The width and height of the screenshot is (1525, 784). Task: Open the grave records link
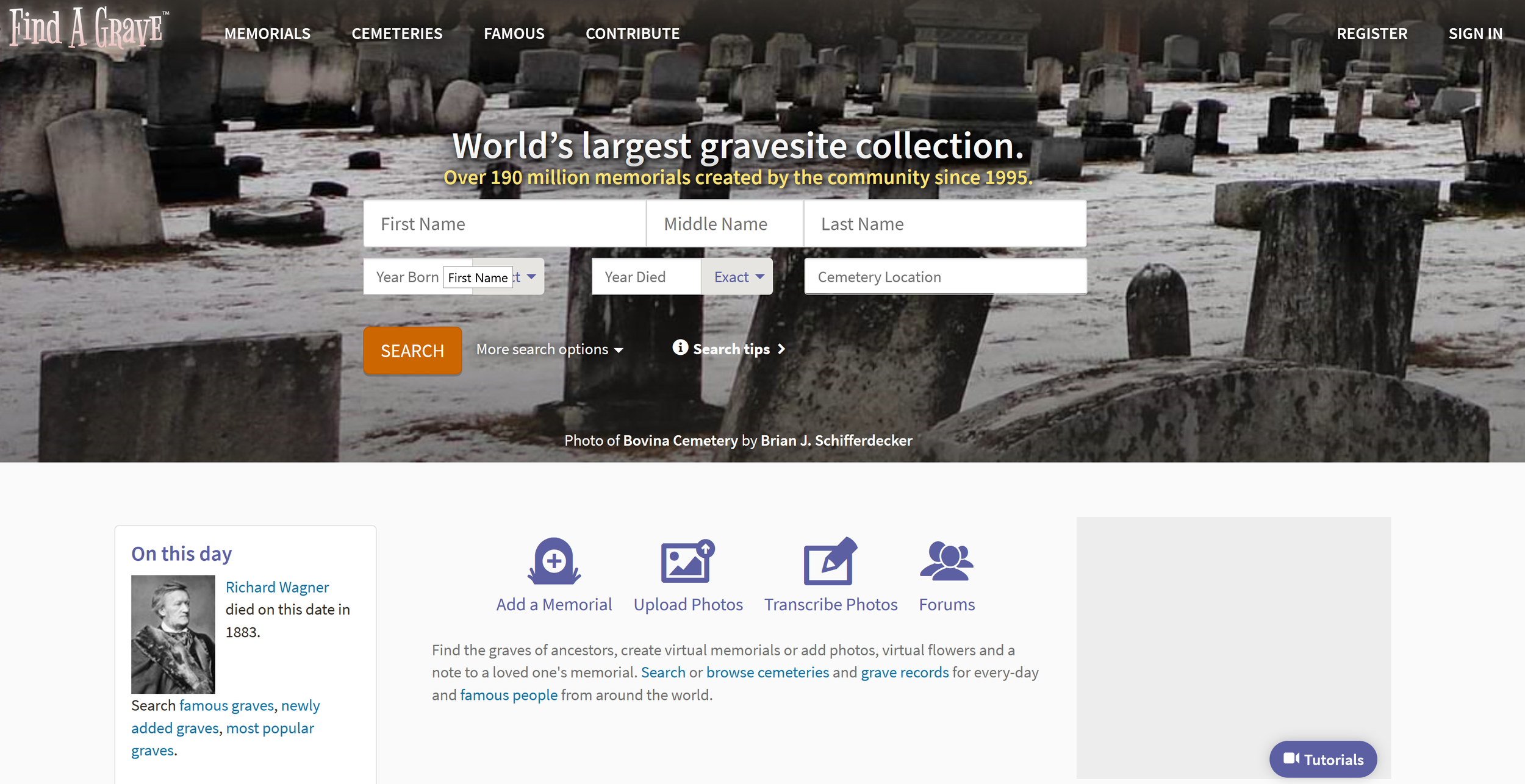pyautogui.click(x=905, y=672)
